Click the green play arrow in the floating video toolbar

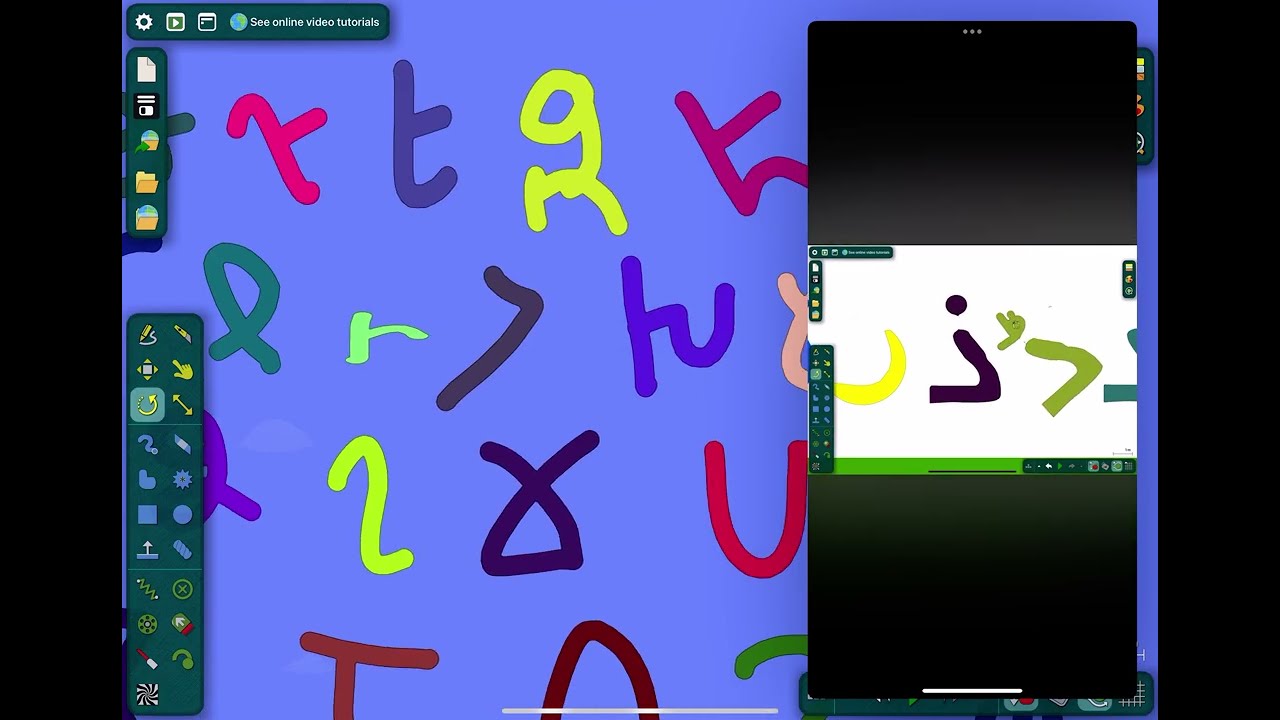(x=1060, y=466)
